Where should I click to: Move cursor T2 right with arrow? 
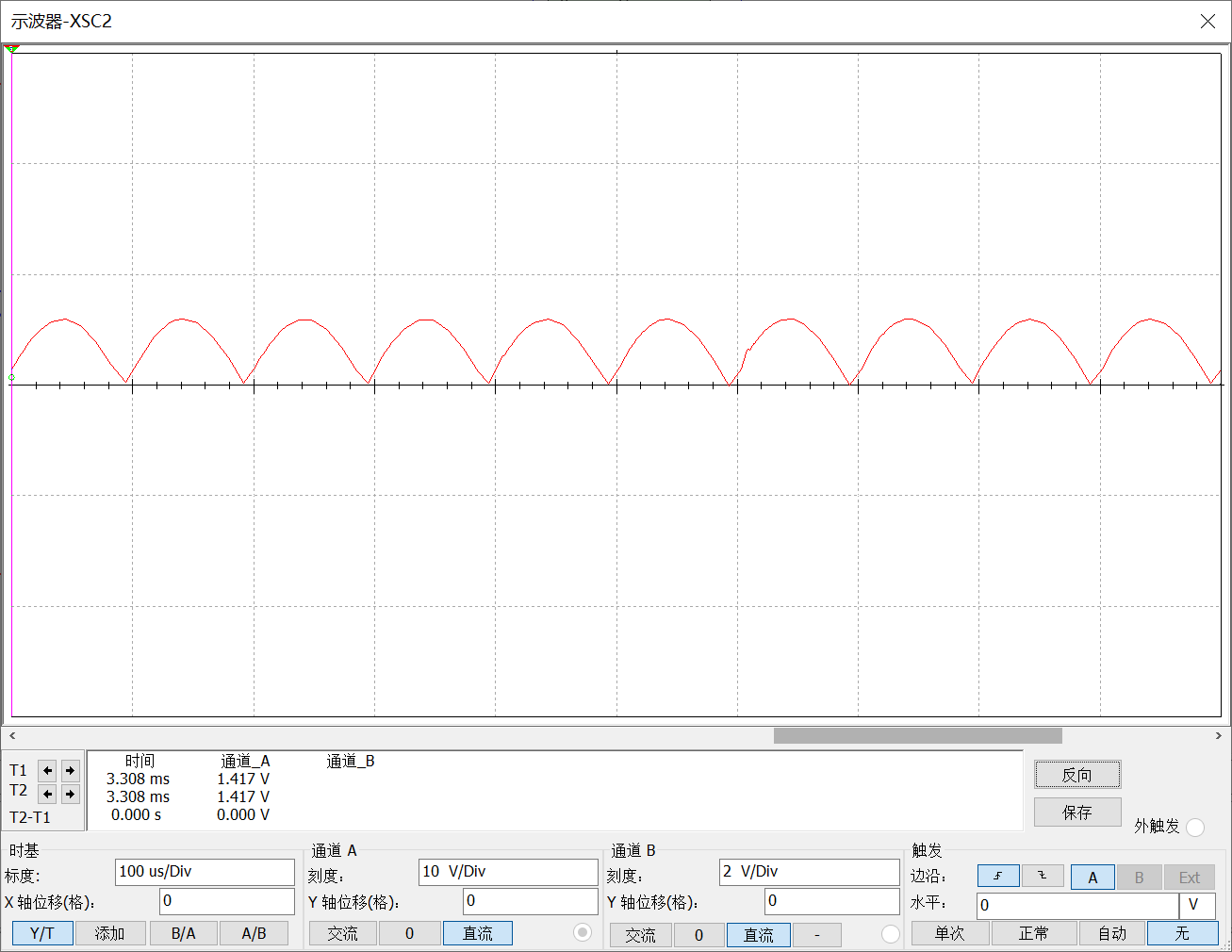tap(70, 794)
